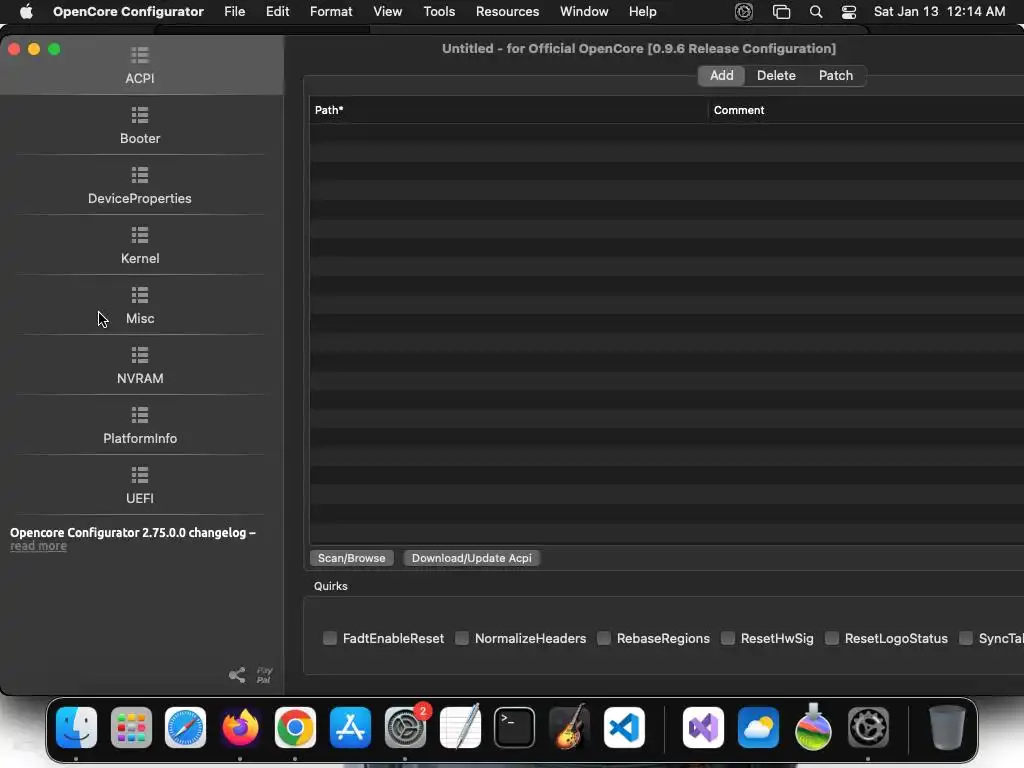Launch Google Chrome from the dock
Screen dimensions: 1024x768
[295, 727]
